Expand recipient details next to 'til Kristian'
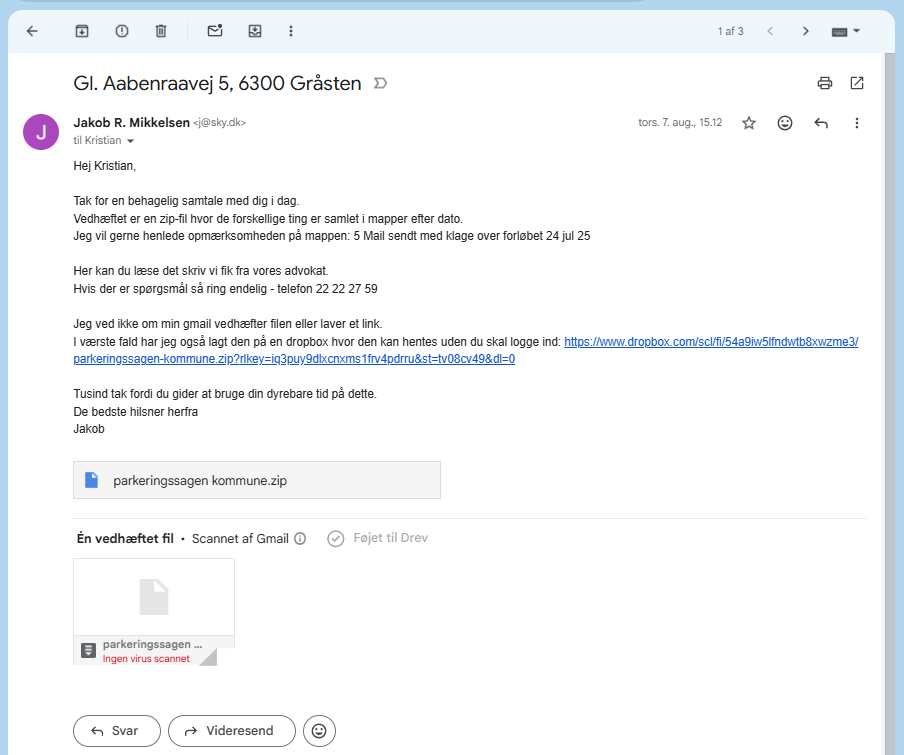This screenshot has width=904, height=755. 130,142
